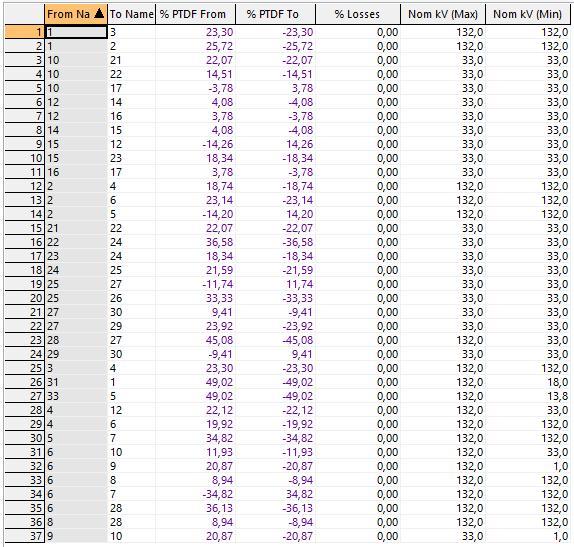Image resolution: width=574 pixels, height=547 pixels.
Task: Click % PTDF To value -11,93
Action: click(x=298, y=452)
